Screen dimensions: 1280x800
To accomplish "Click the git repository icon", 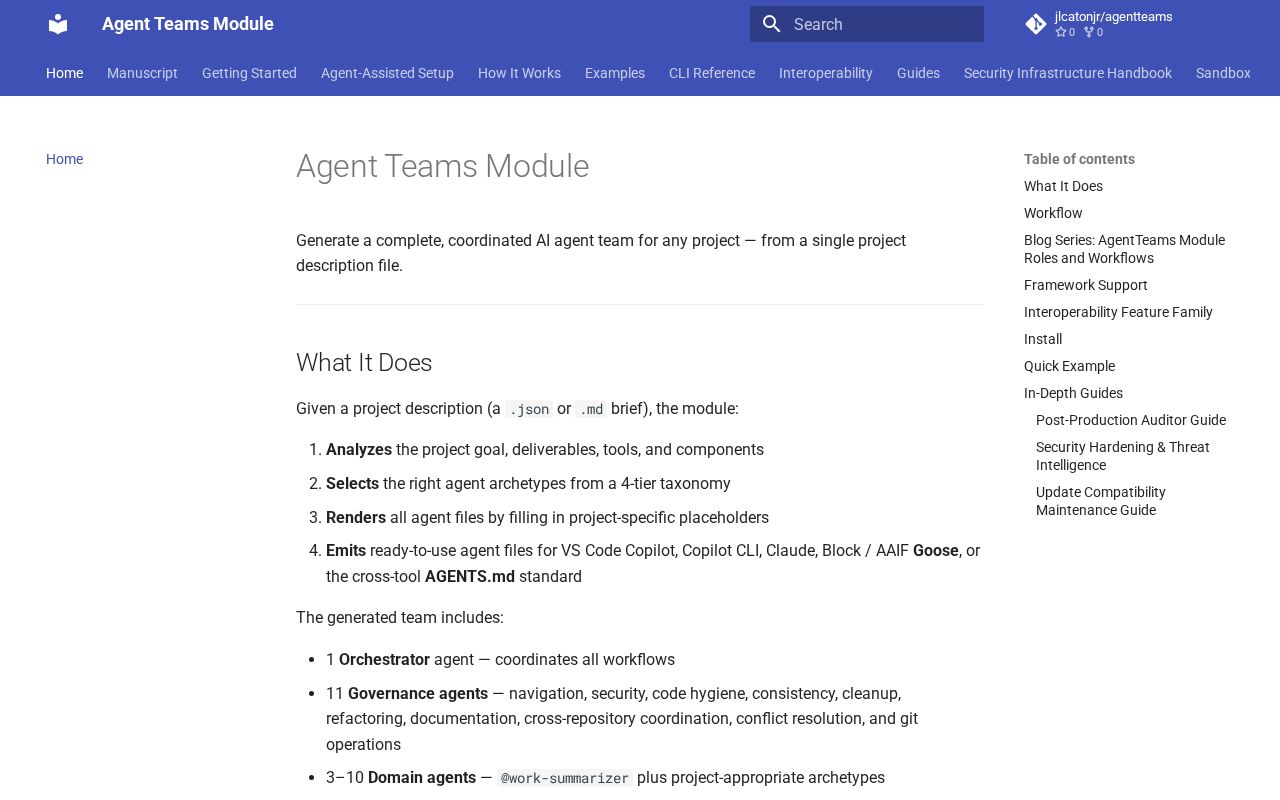I will (1035, 24).
